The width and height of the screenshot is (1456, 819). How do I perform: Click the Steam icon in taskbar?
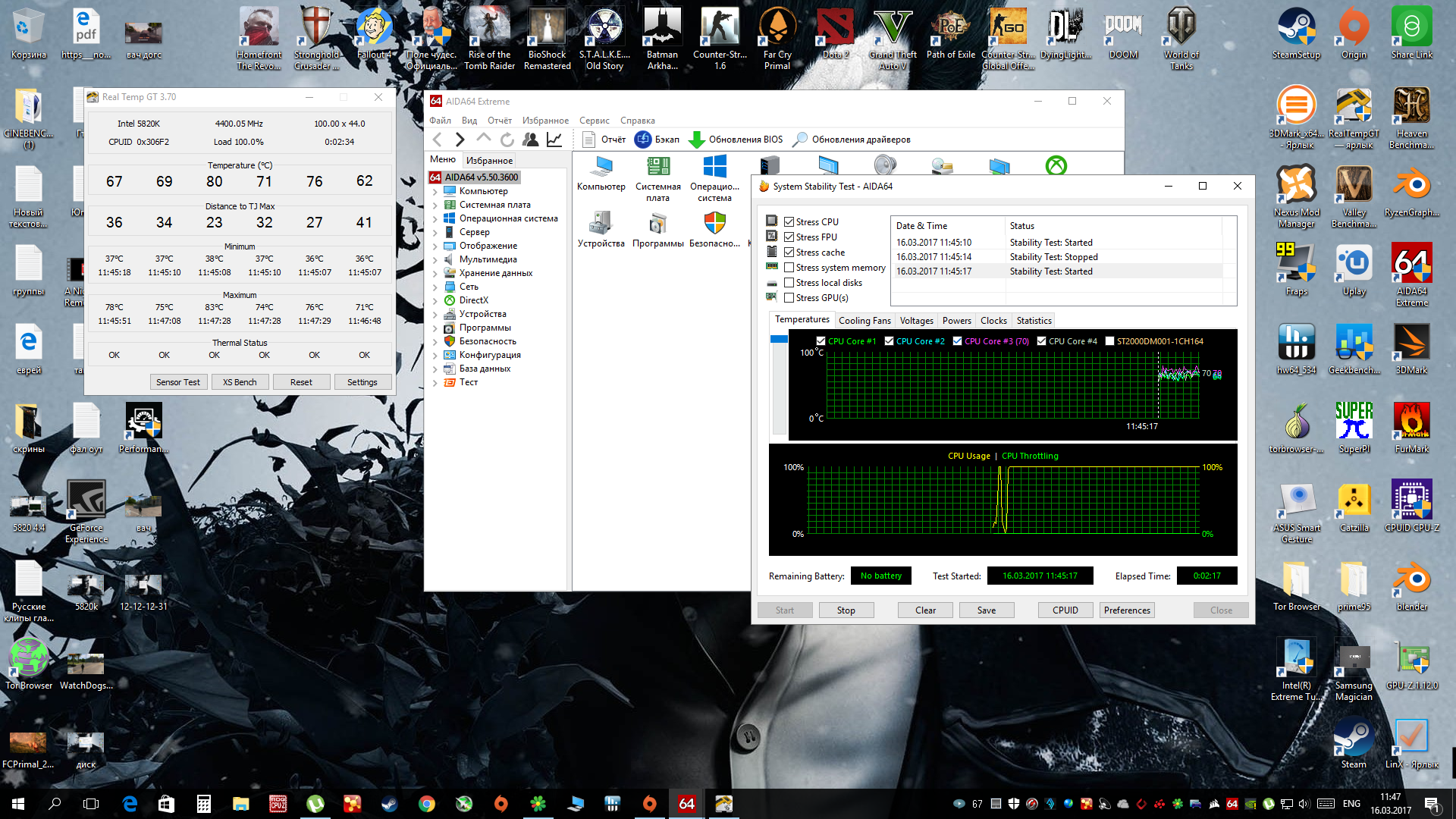click(389, 804)
